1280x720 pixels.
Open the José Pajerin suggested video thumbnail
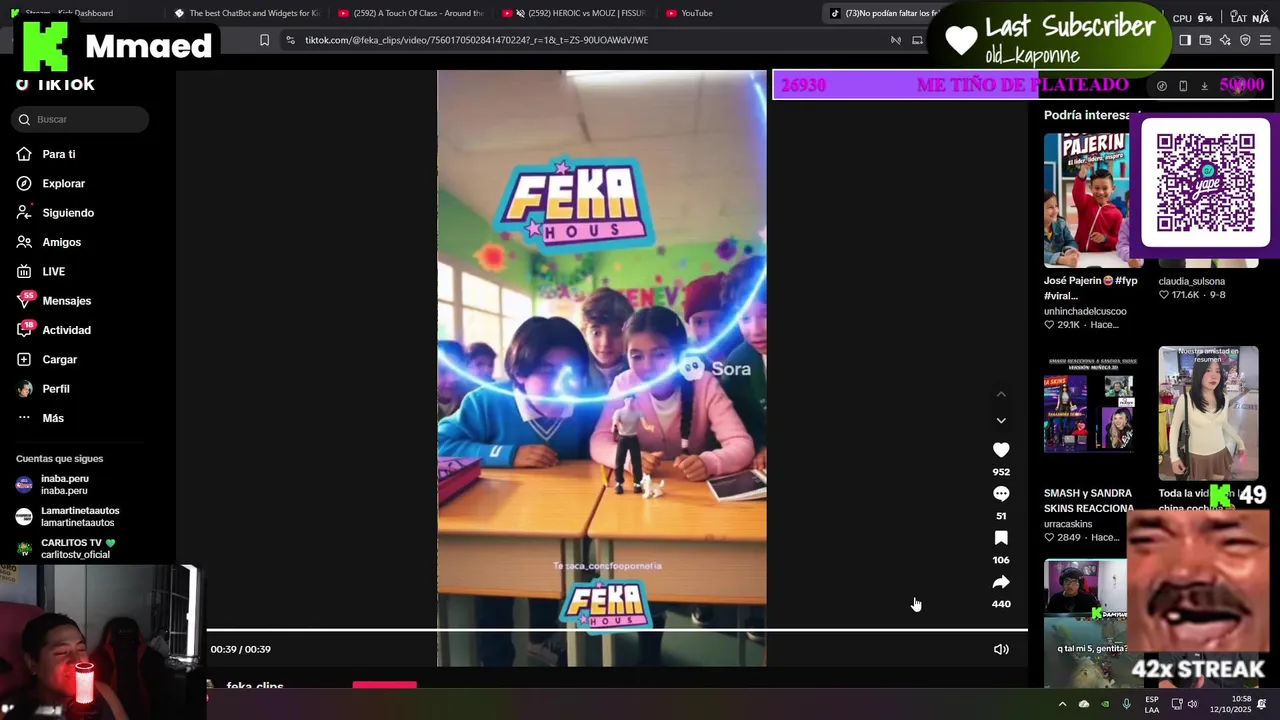(x=1092, y=200)
